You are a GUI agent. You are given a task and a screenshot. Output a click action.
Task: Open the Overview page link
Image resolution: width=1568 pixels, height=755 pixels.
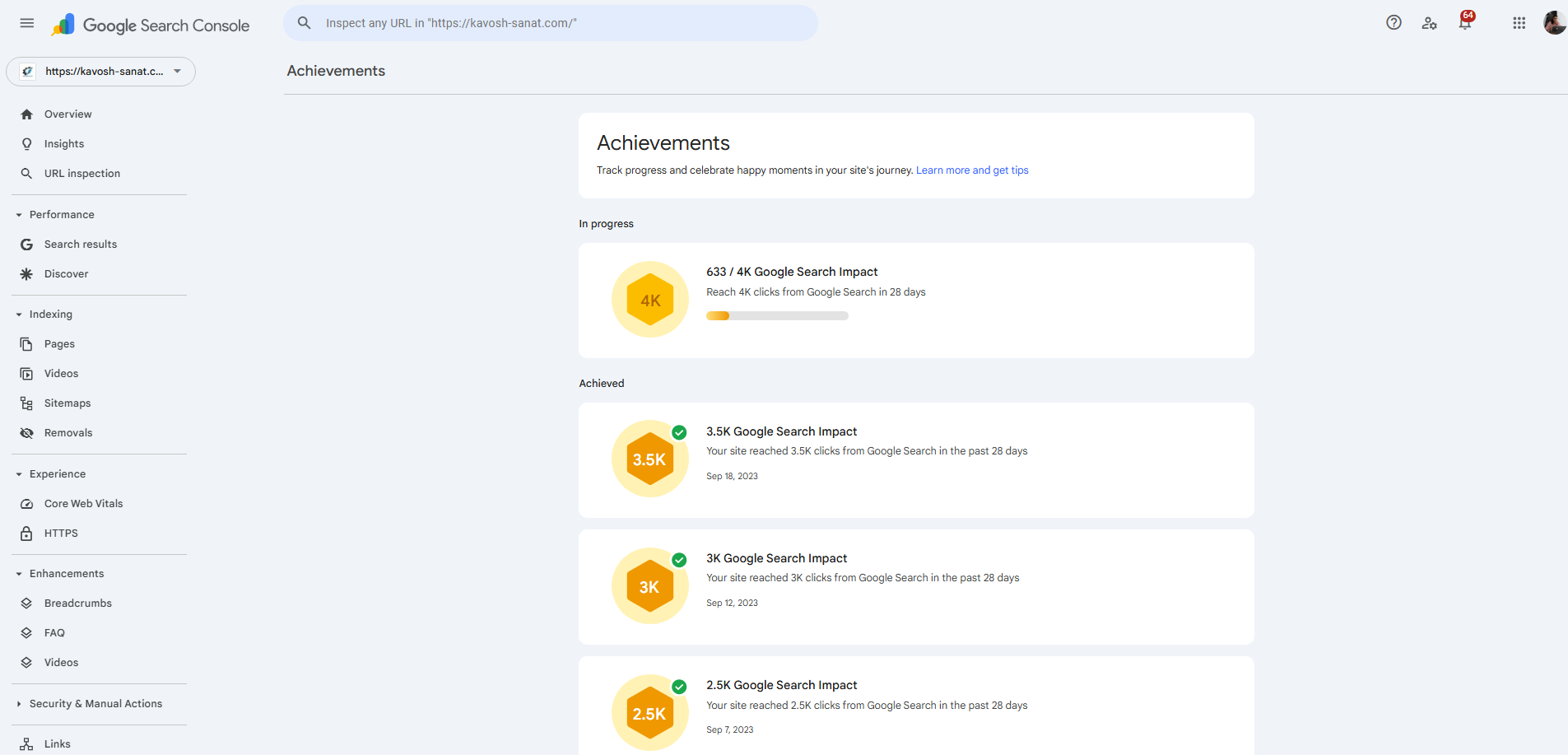click(x=67, y=114)
